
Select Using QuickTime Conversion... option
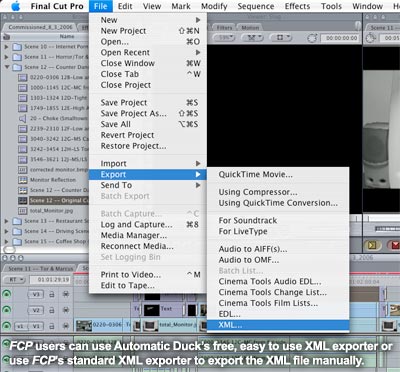click(x=278, y=203)
